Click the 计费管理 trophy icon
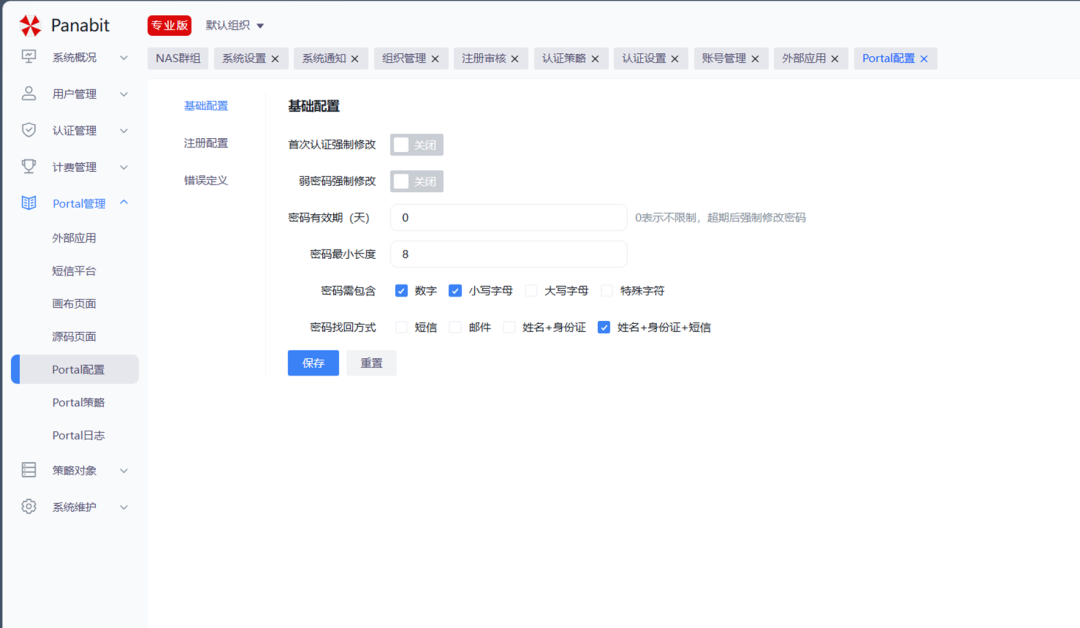Screen dimensions: 1080x628 click(x=28, y=167)
